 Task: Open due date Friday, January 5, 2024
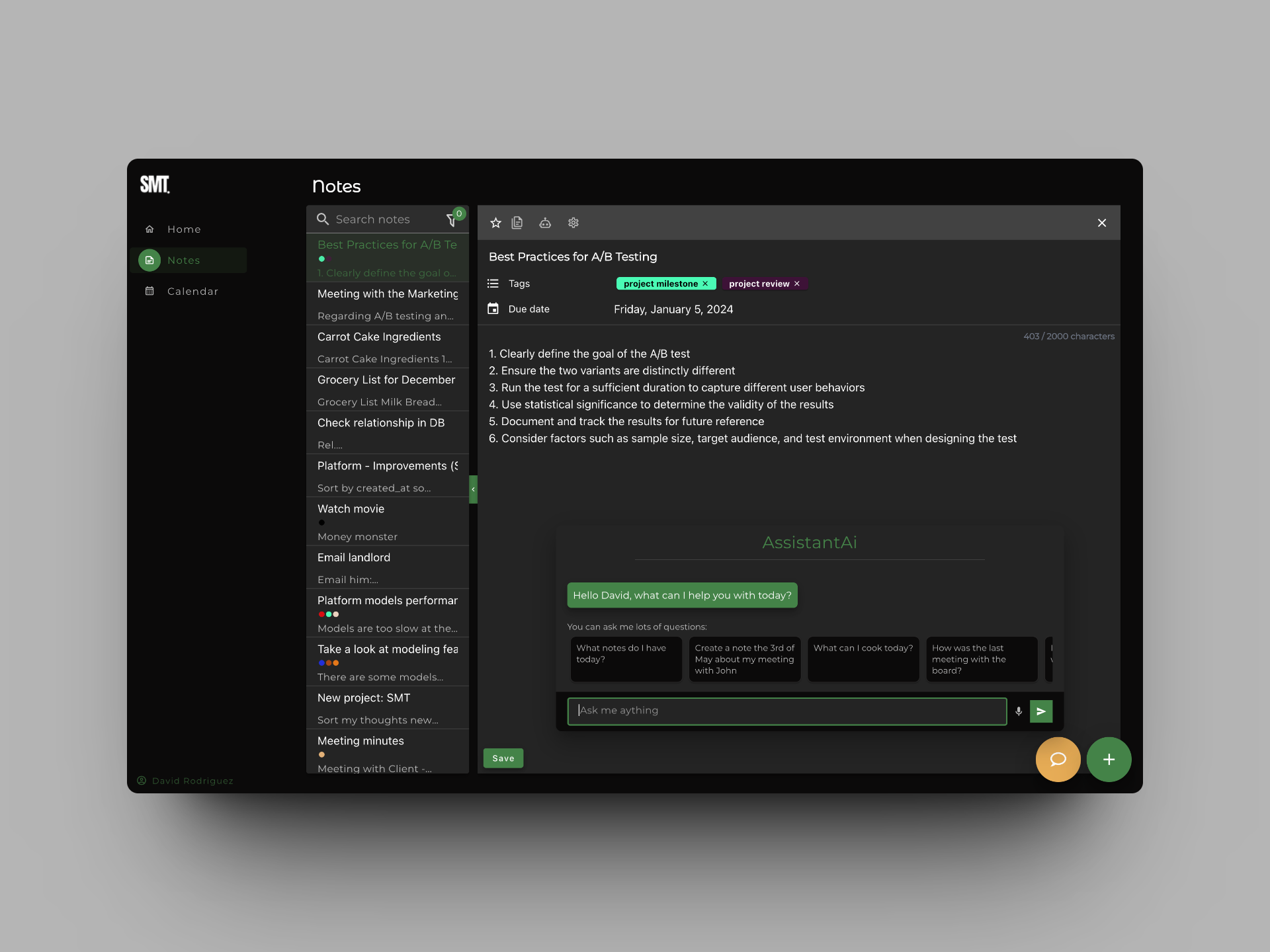(x=673, y=309)
